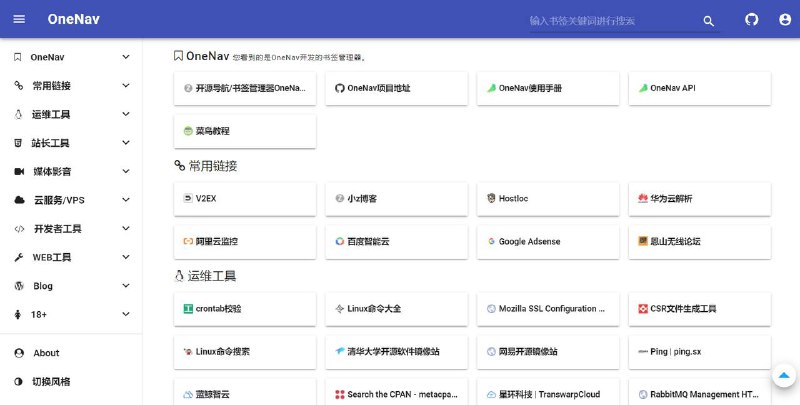
Task: Click the 媒体影音 camera icon in sidebar
Action: coord(19,171)
